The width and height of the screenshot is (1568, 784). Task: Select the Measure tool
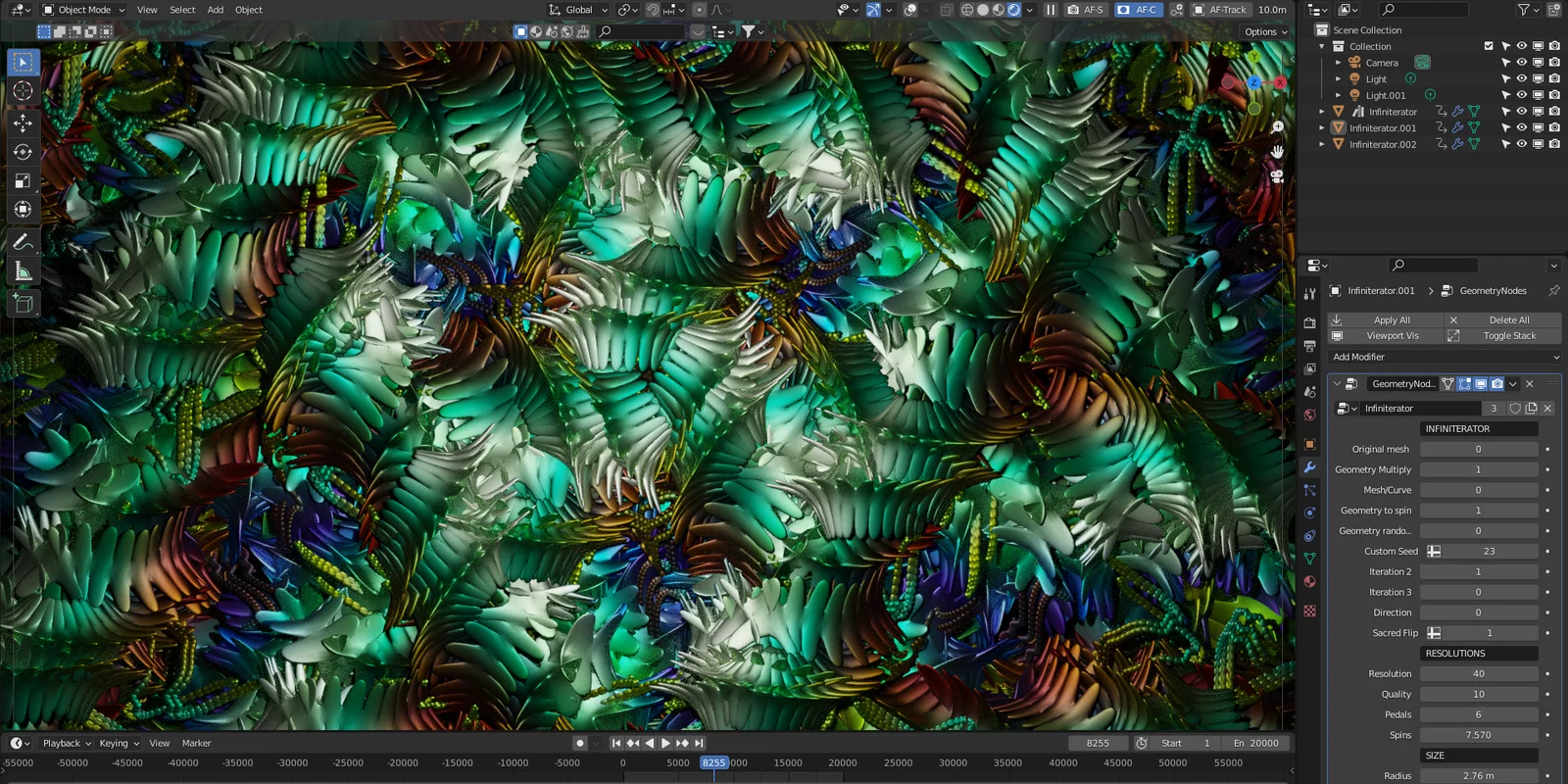click(24, 271)
